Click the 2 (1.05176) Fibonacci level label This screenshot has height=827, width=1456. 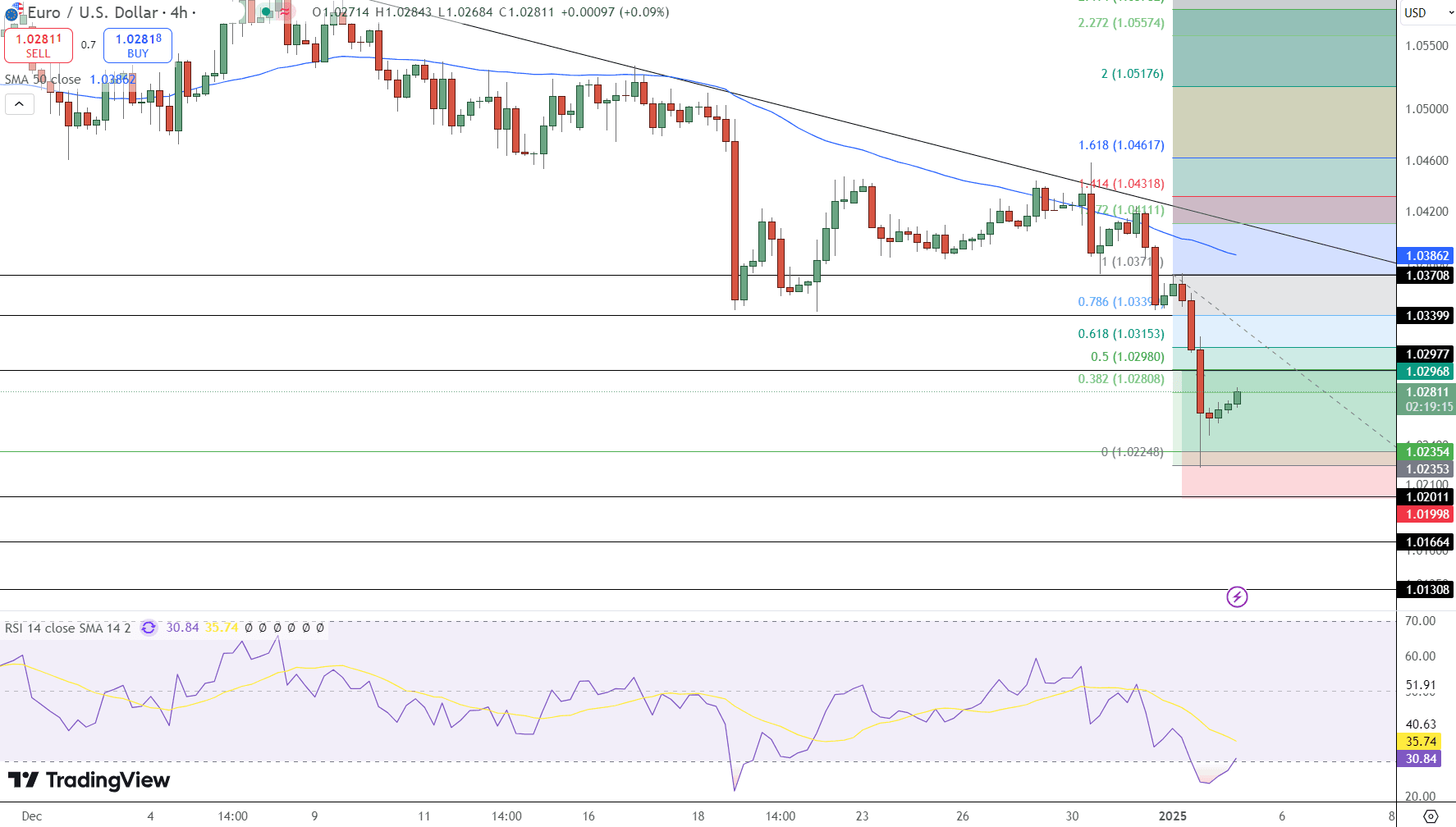click(1132, 74)
